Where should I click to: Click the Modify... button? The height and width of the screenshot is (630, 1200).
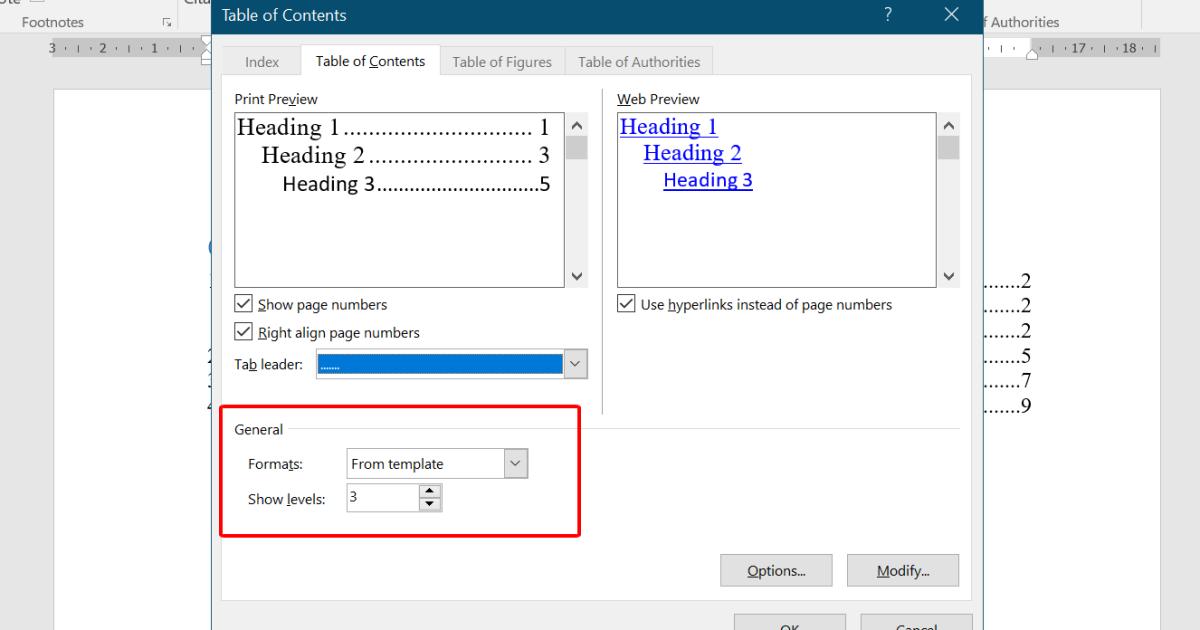click(903, 571)
